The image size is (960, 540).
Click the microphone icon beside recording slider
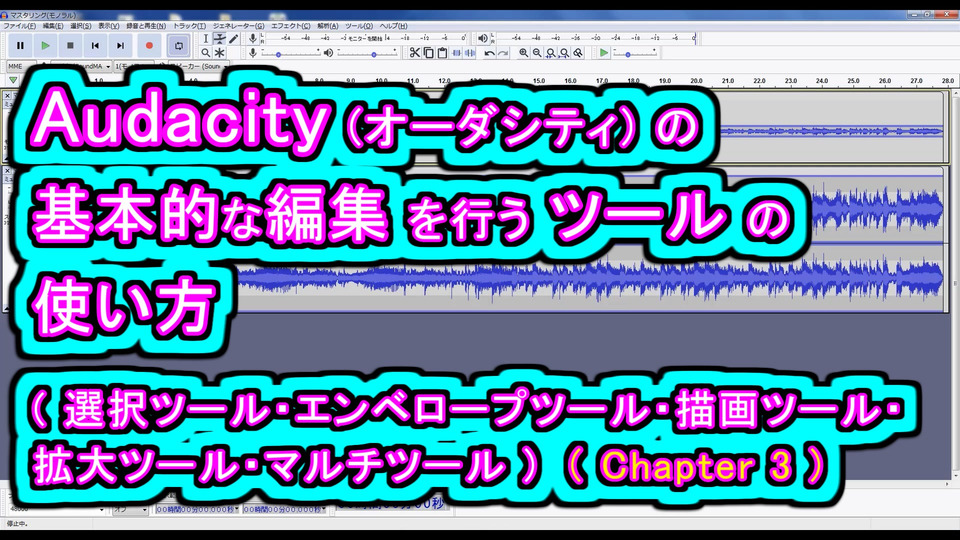tap(252, 53)
